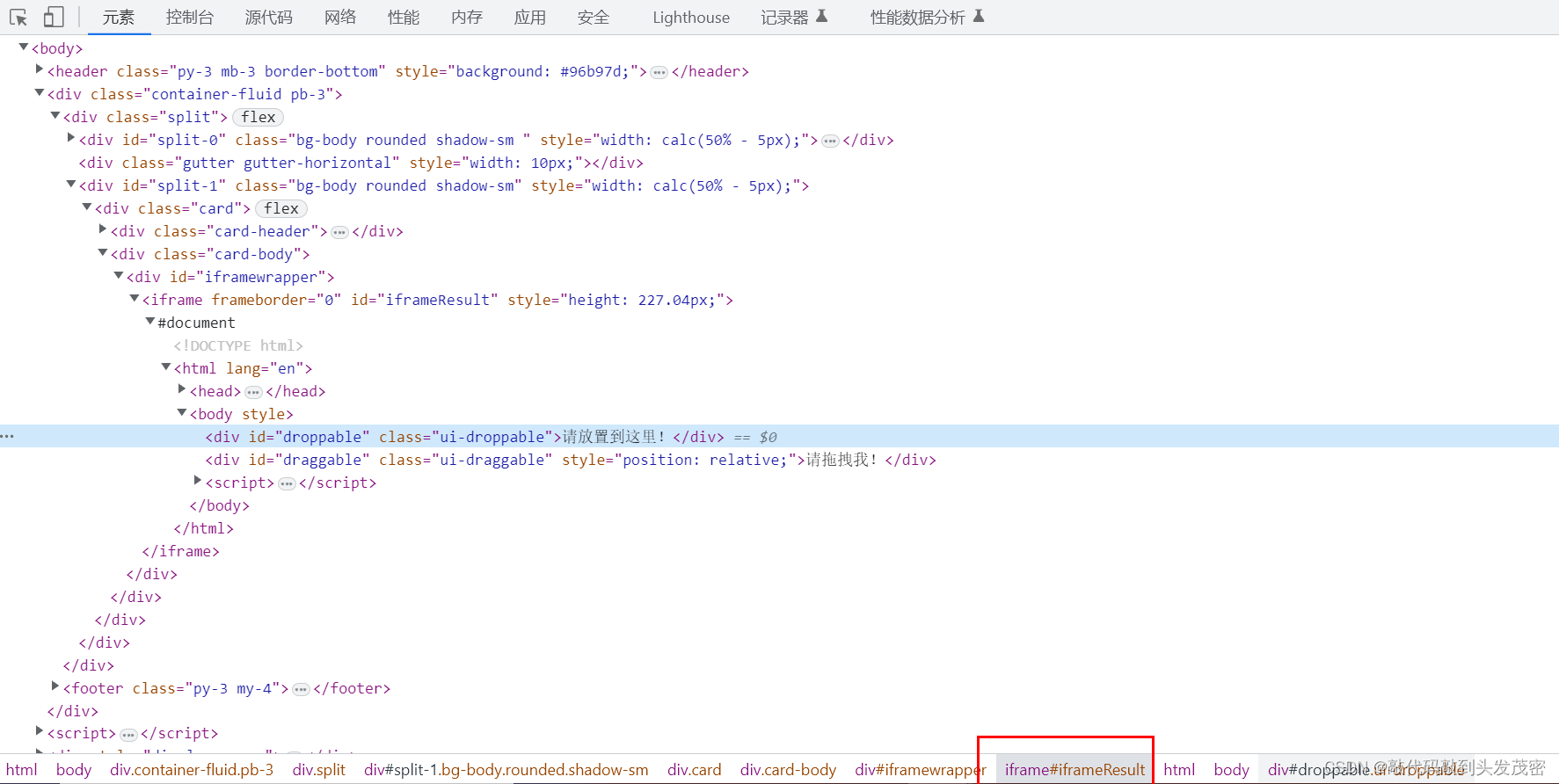Expand the script node inside iframe body

[x=198, y=481]
